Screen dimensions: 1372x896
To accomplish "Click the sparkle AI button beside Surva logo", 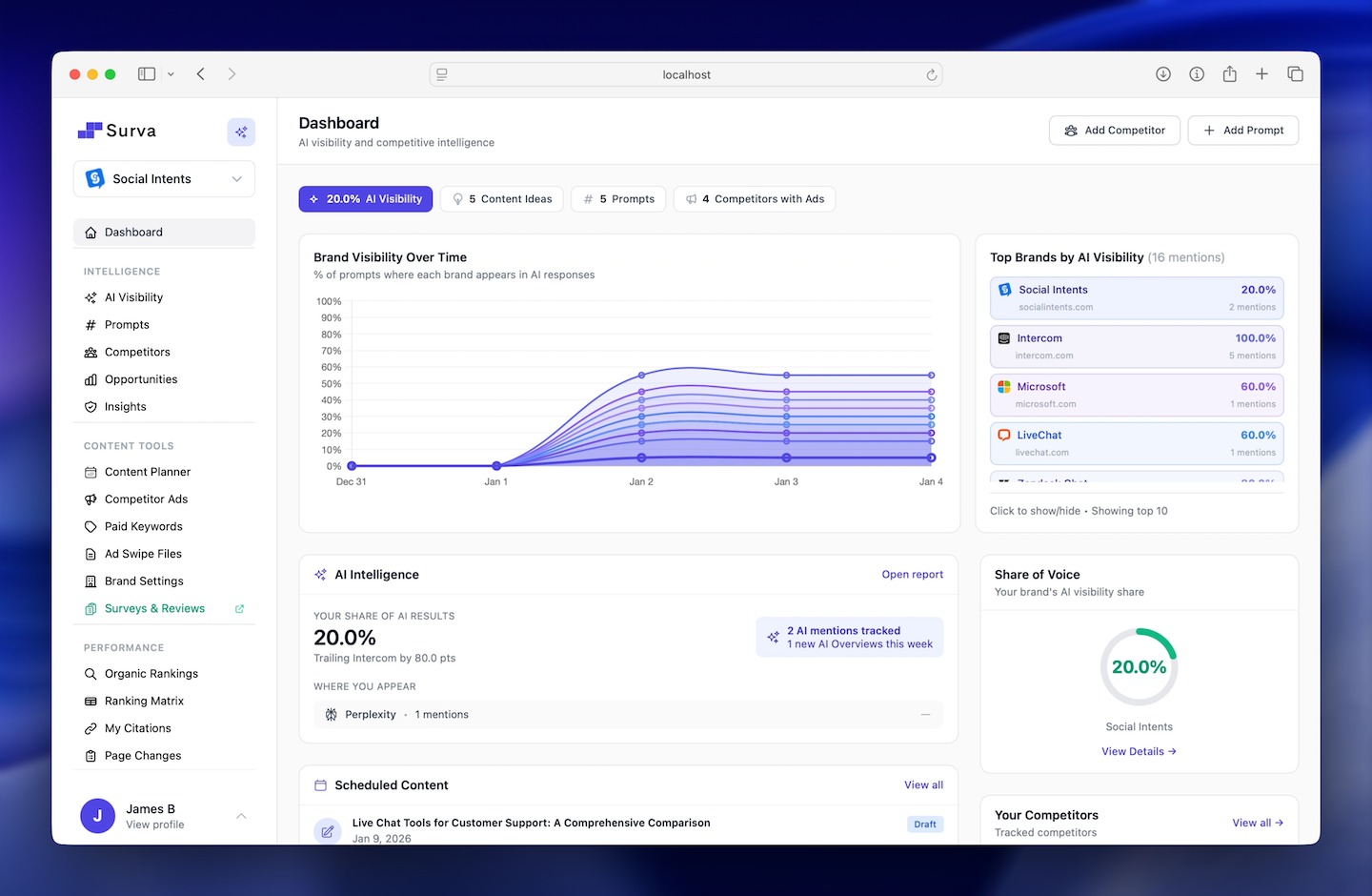I will 241,132.
